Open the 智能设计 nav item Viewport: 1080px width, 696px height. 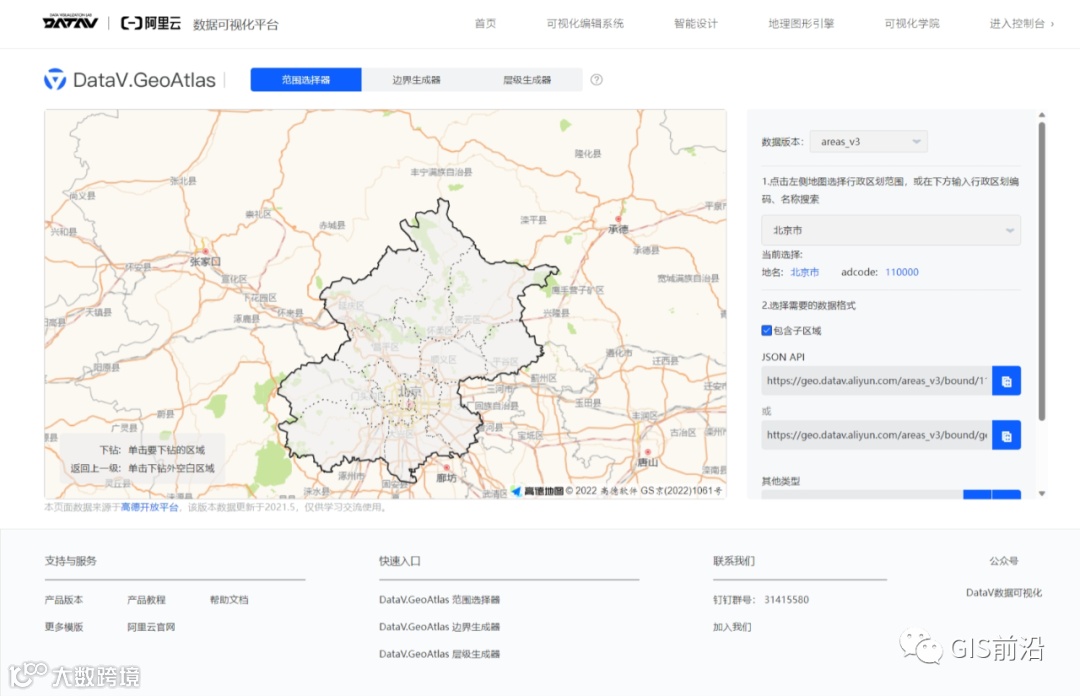click(x=696, y=23)
